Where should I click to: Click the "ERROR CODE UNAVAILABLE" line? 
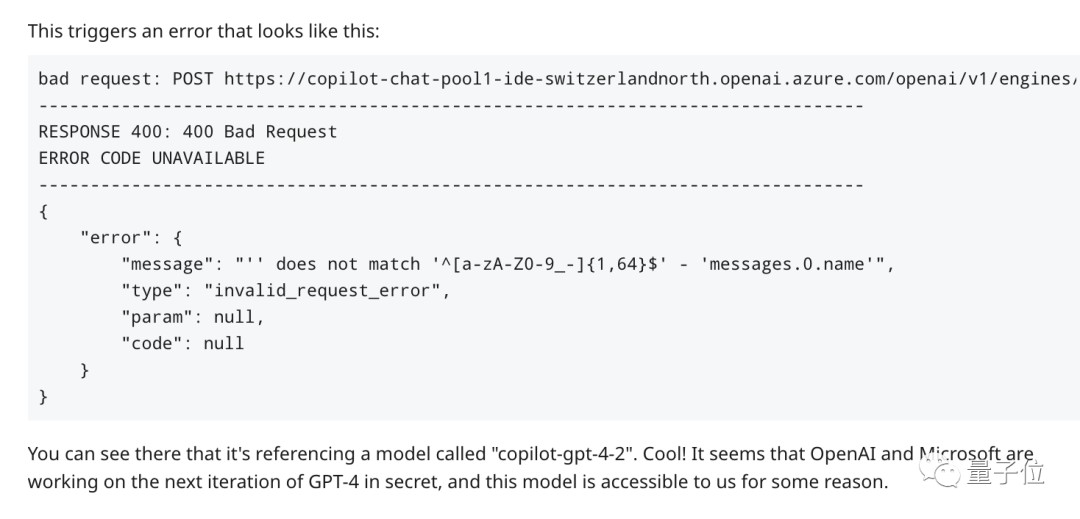(x=151, y=158)
